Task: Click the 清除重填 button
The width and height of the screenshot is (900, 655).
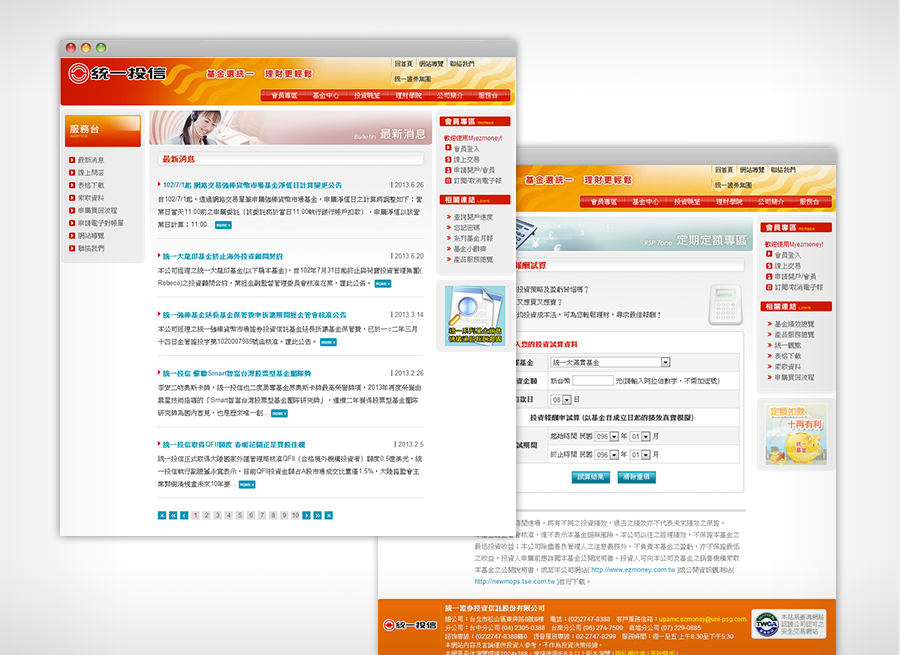Action: pos(637,477)
